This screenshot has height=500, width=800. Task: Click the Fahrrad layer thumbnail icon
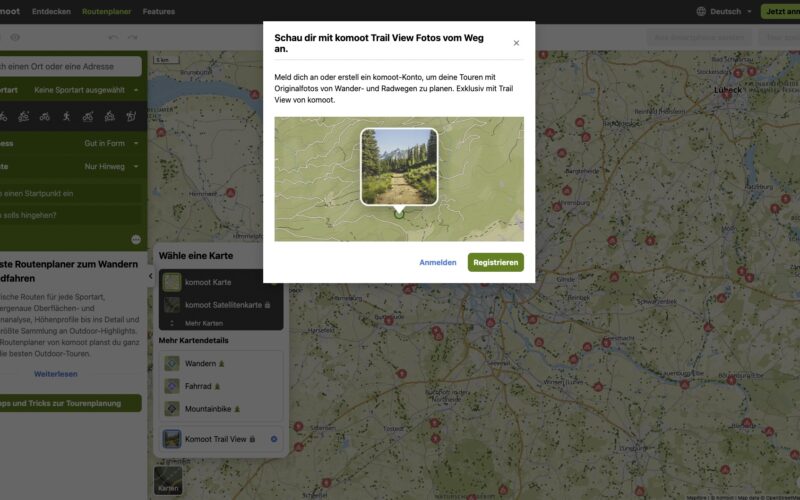click(172, 386)
